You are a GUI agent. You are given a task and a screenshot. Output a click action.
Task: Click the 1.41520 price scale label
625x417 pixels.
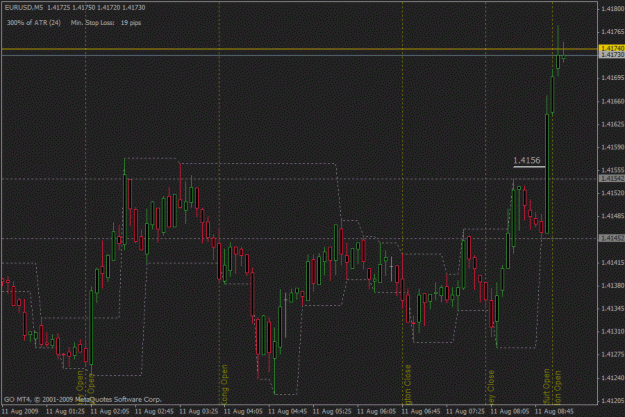(613, 193)
